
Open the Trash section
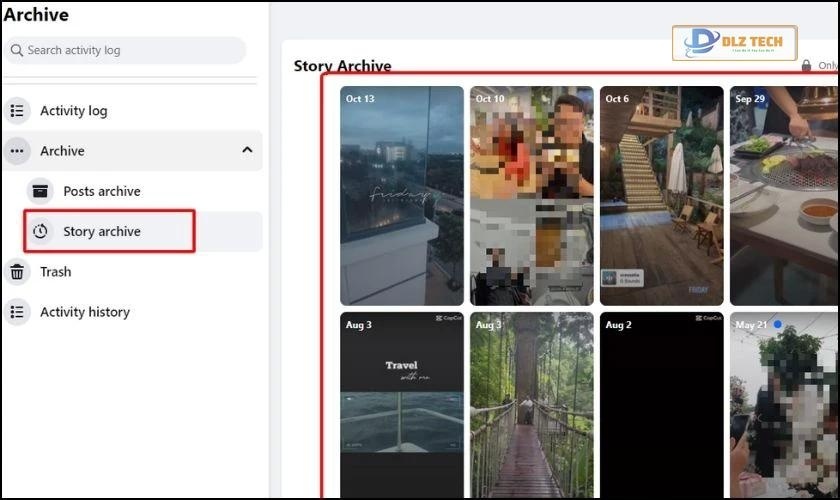click(x=132, y=272)
